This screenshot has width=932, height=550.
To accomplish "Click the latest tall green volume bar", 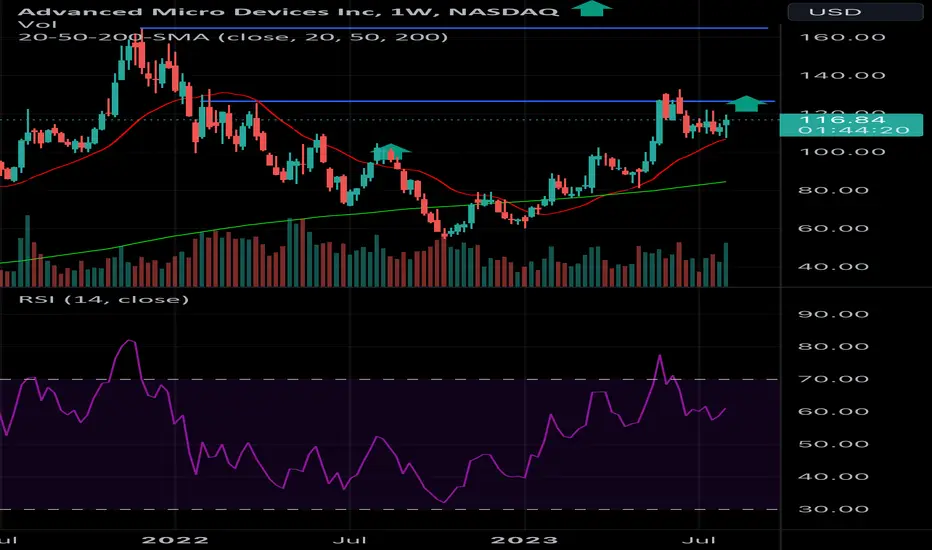I will coord(726,265).
